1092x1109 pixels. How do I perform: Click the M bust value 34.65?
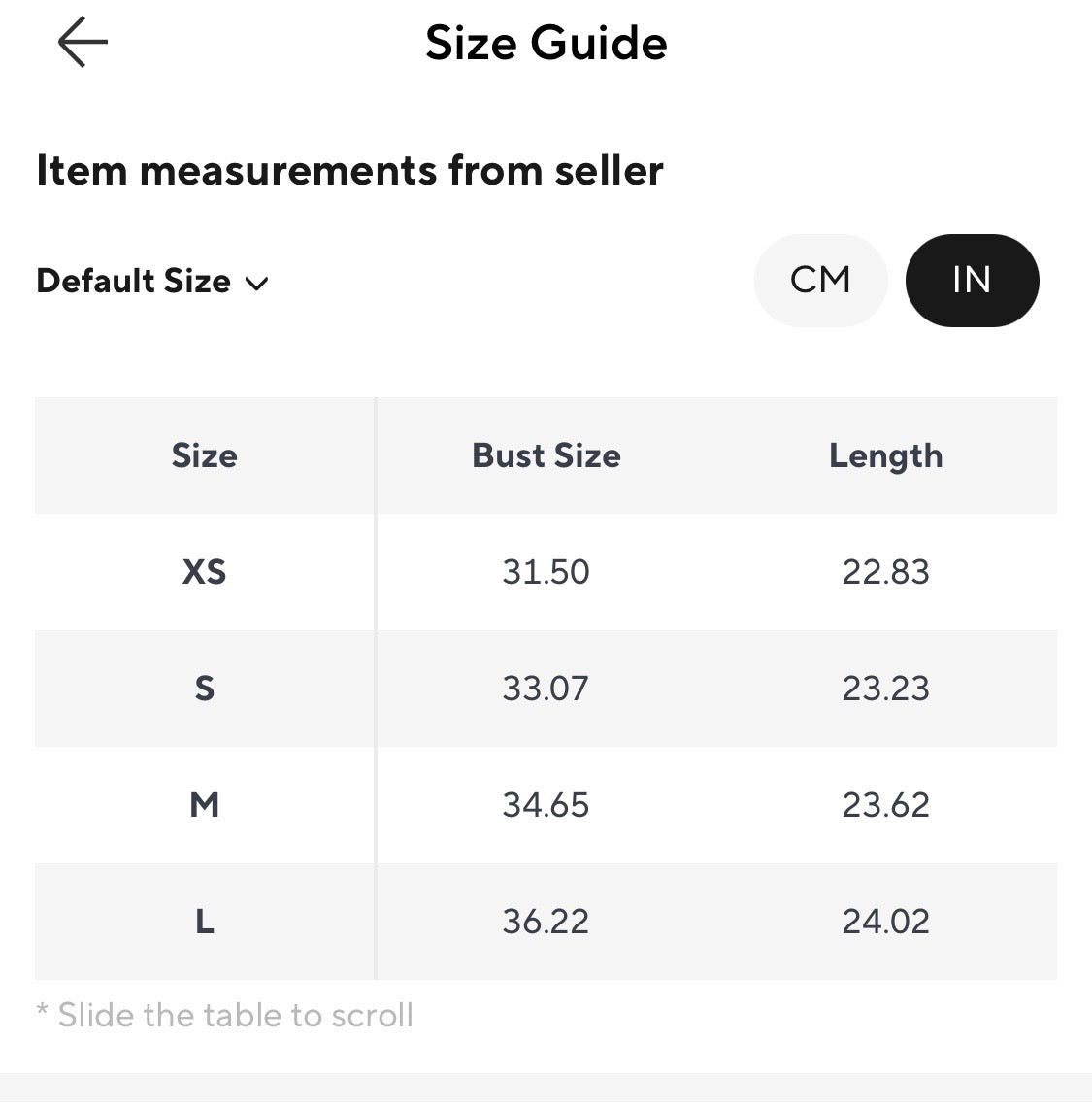[546, 805]
